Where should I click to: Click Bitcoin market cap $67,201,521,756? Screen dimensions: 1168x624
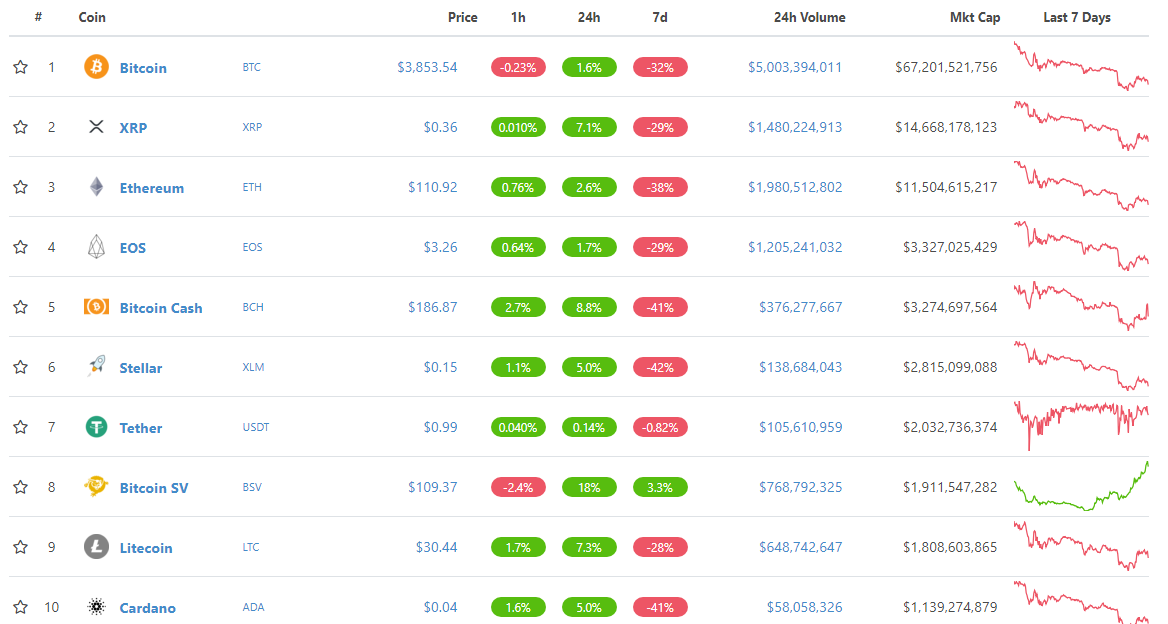(946, 67)
